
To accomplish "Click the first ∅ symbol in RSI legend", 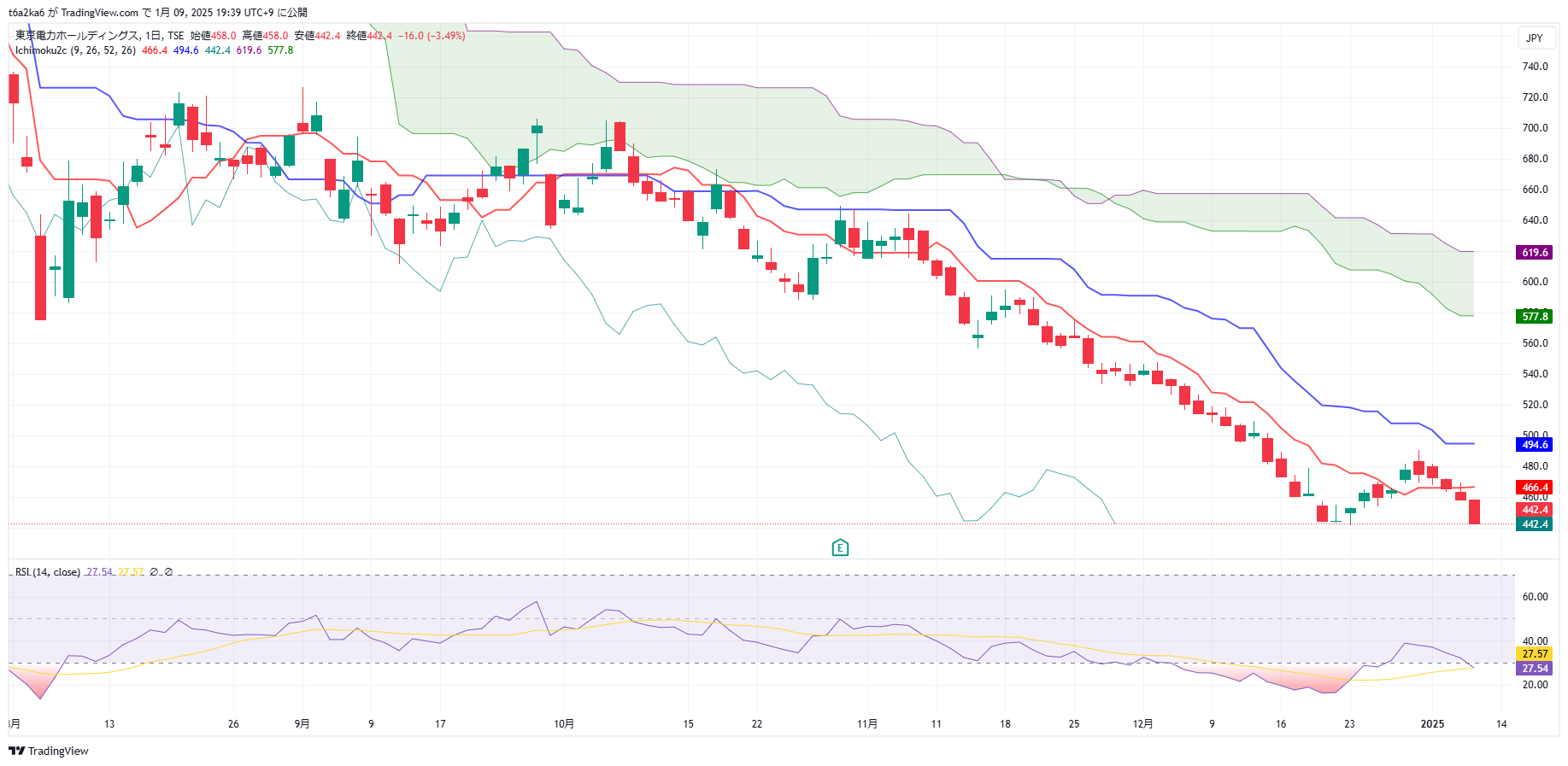I will 154,572.
